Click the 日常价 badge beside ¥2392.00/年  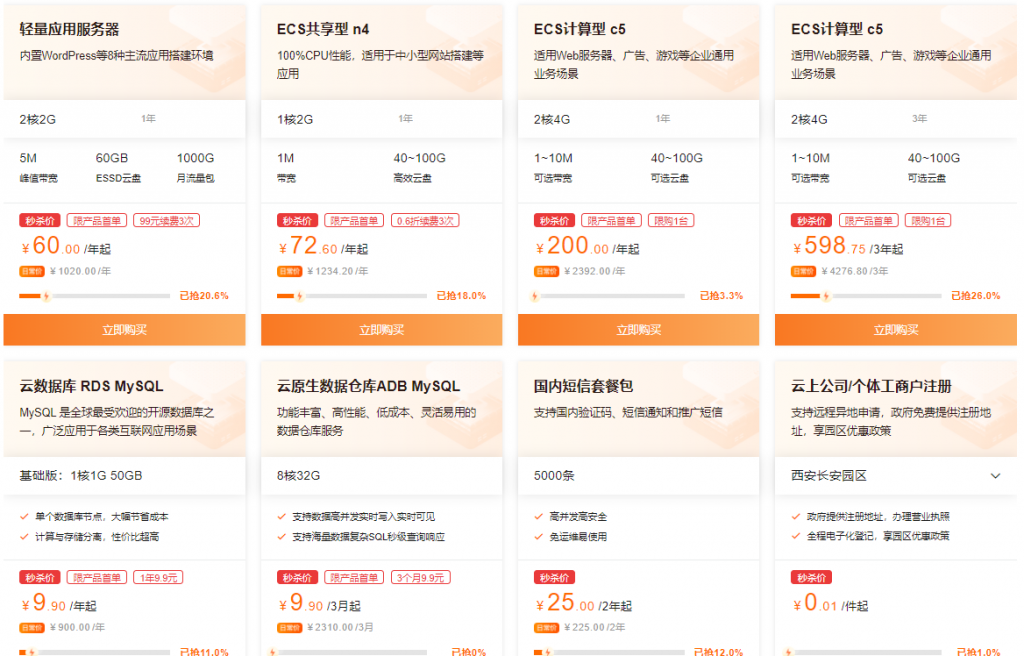coord(546,271)
